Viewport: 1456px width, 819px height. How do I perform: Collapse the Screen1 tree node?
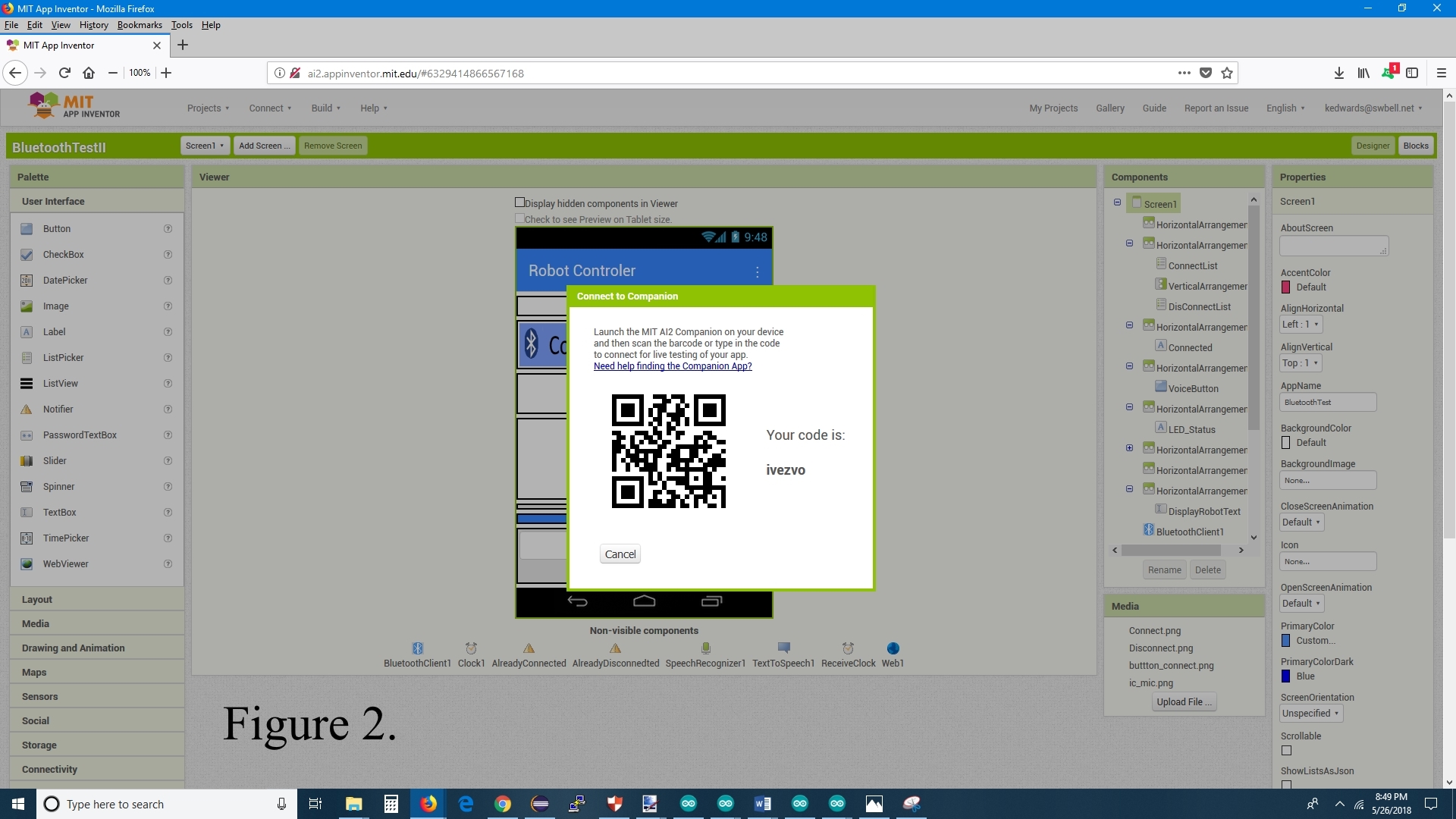pos(1117,202)
